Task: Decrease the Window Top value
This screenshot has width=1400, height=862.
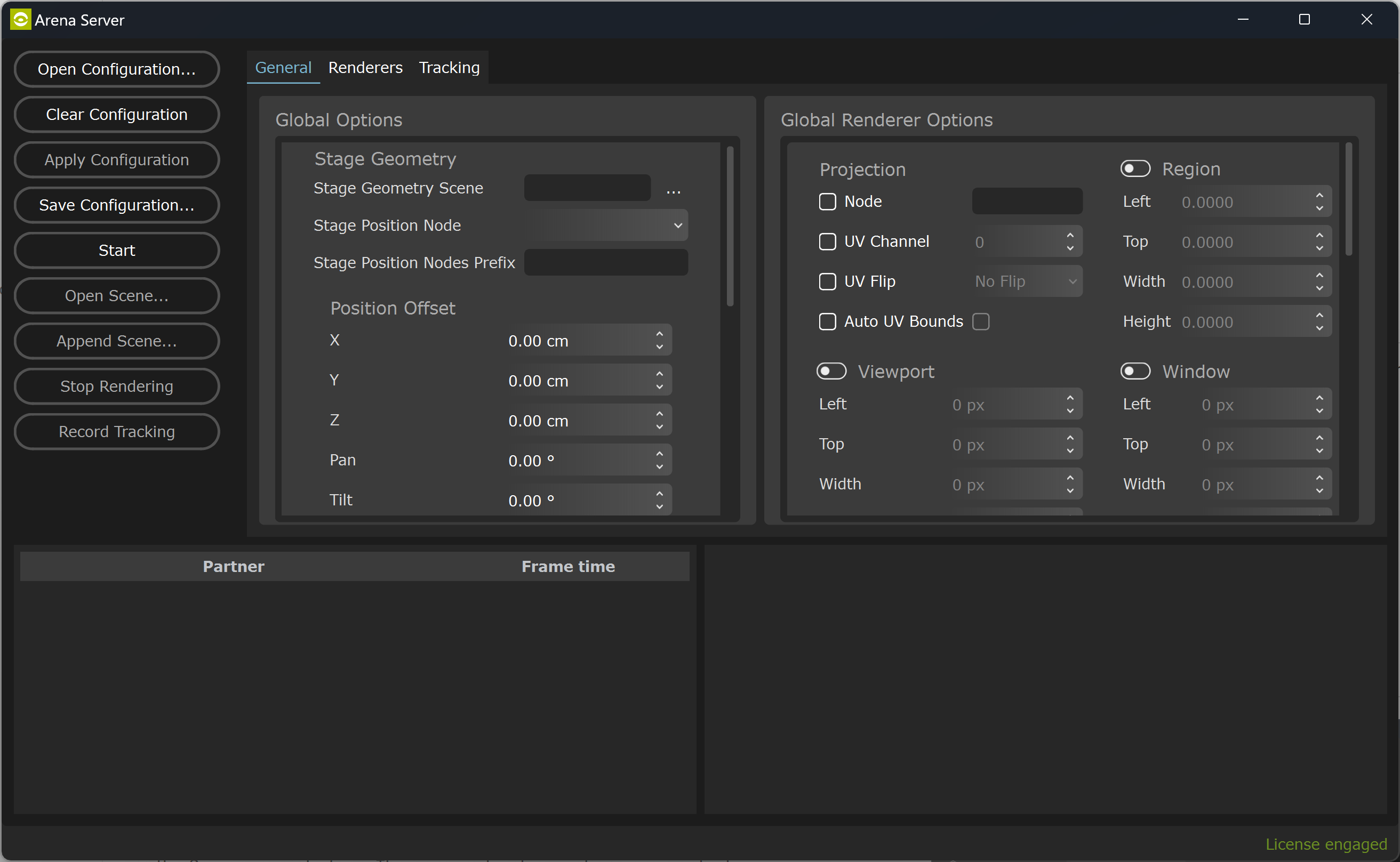Action: (1319, 451)
